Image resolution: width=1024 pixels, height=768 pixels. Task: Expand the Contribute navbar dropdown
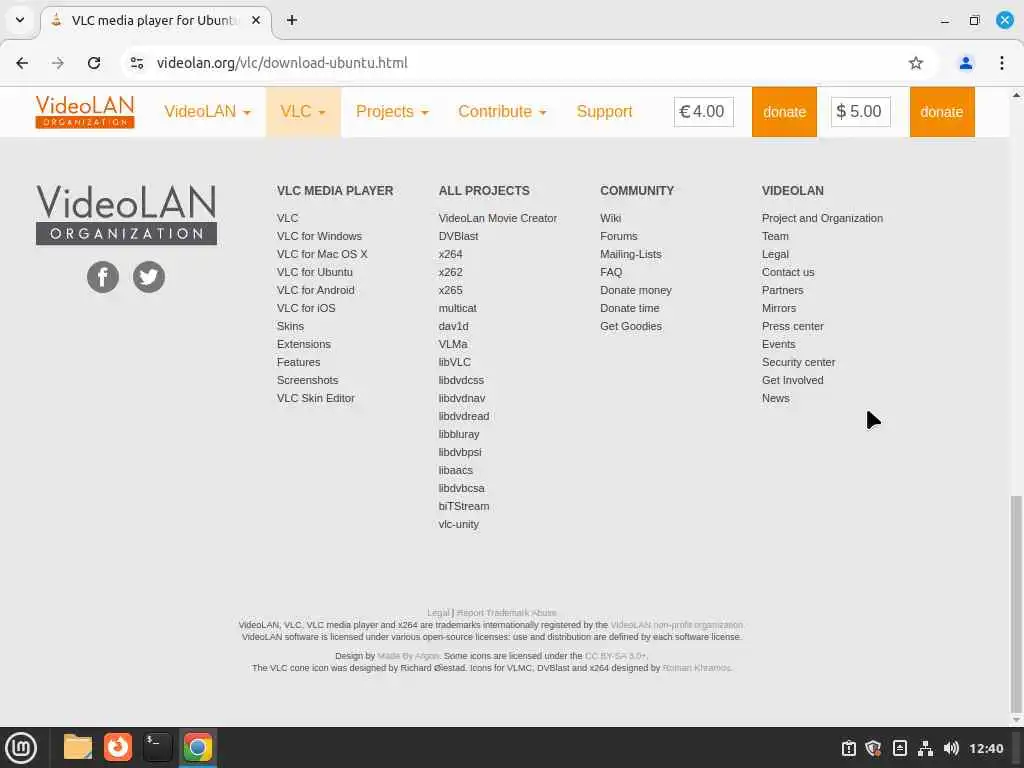pos(502,112)
